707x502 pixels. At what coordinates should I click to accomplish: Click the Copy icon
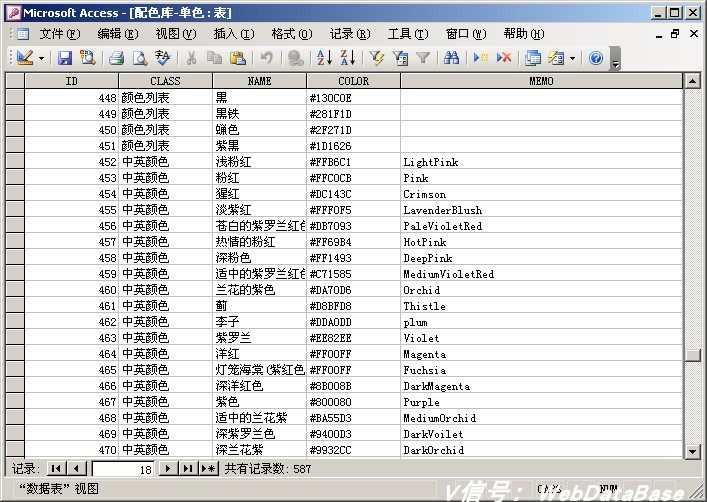pyautogui.click(x=214, y=58)
